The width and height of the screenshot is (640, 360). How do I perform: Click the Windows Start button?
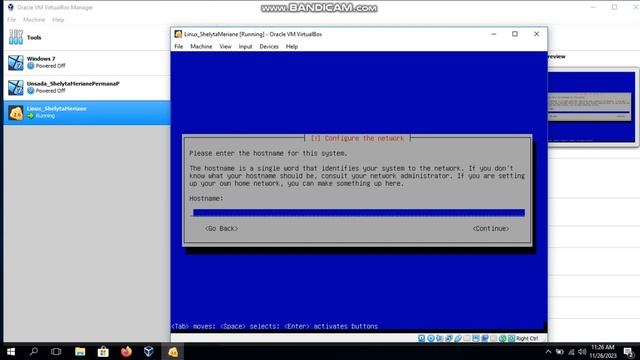(x=11, y=351)
